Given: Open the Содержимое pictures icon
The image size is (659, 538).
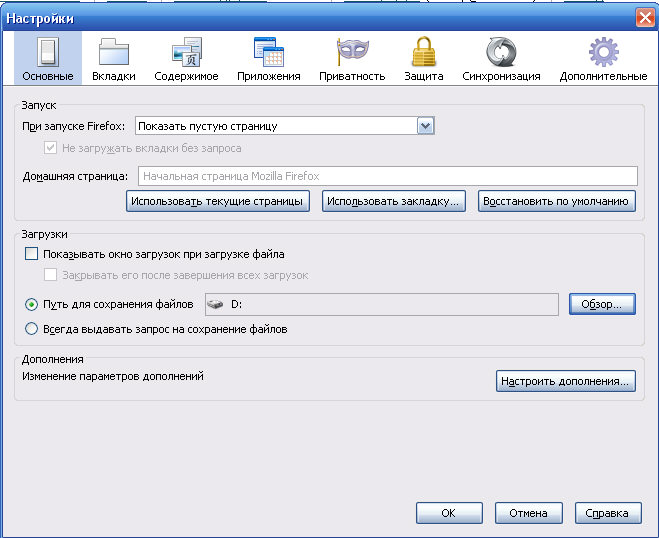Looking at the screenshot, I should 187,52.
